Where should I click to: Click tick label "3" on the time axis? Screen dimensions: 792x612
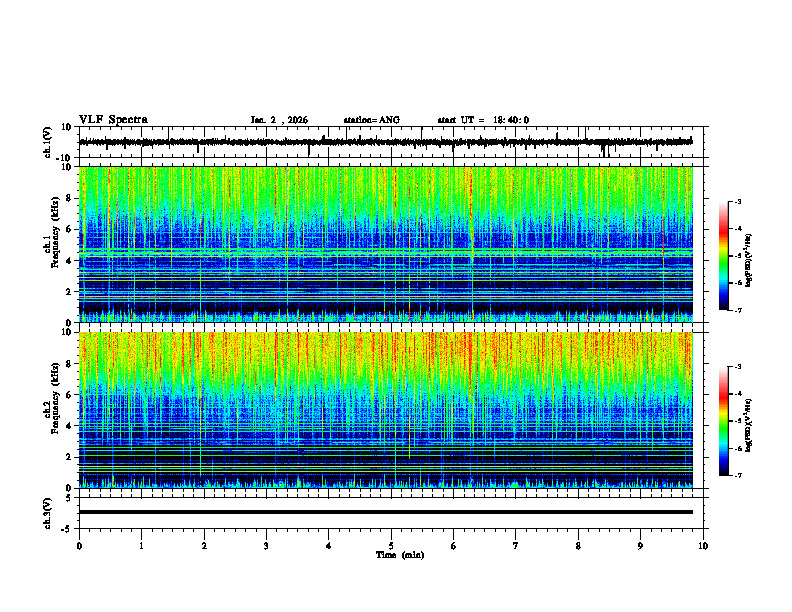pos(266,546)
